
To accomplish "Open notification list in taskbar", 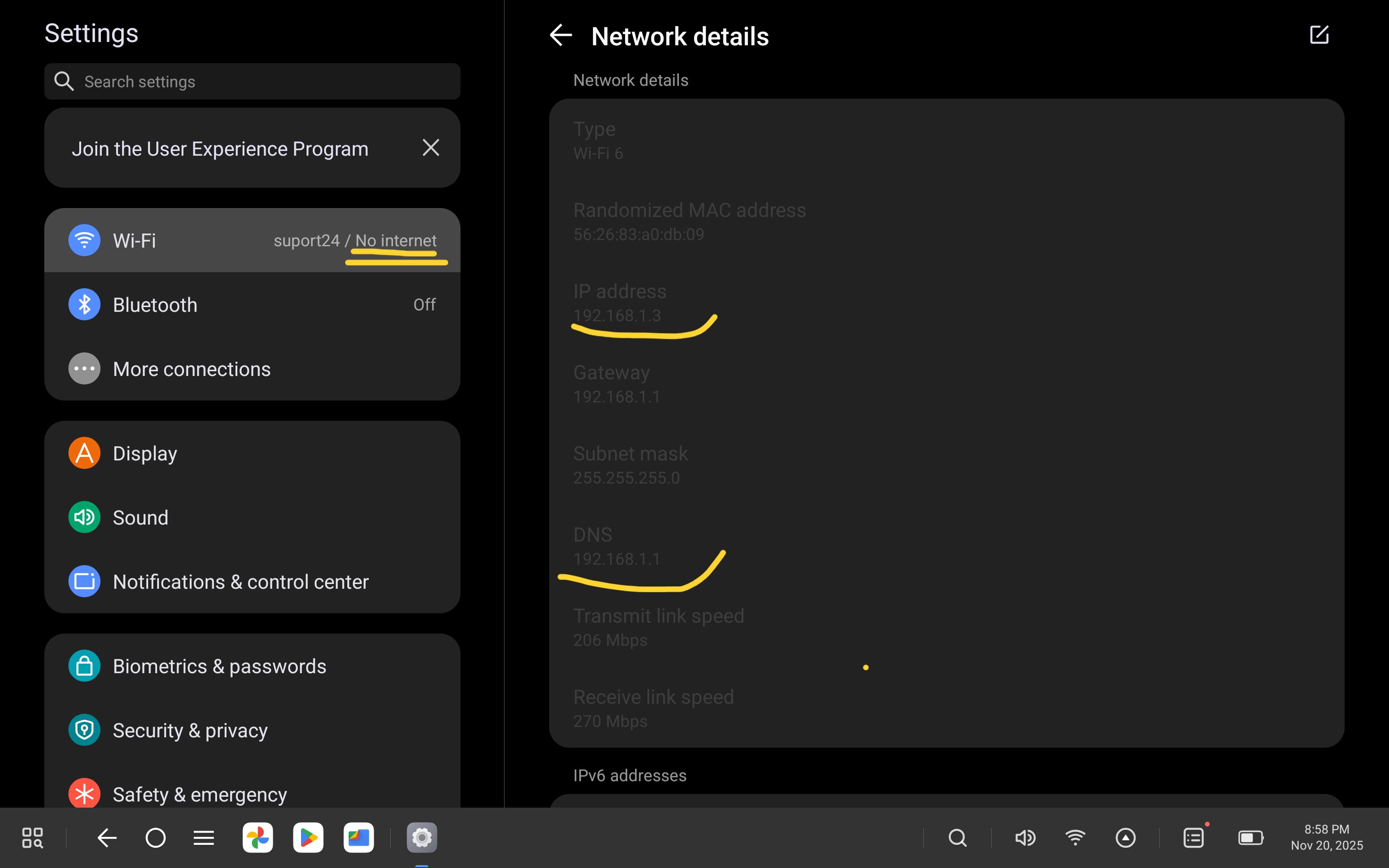I will [x=1194, y=838].
